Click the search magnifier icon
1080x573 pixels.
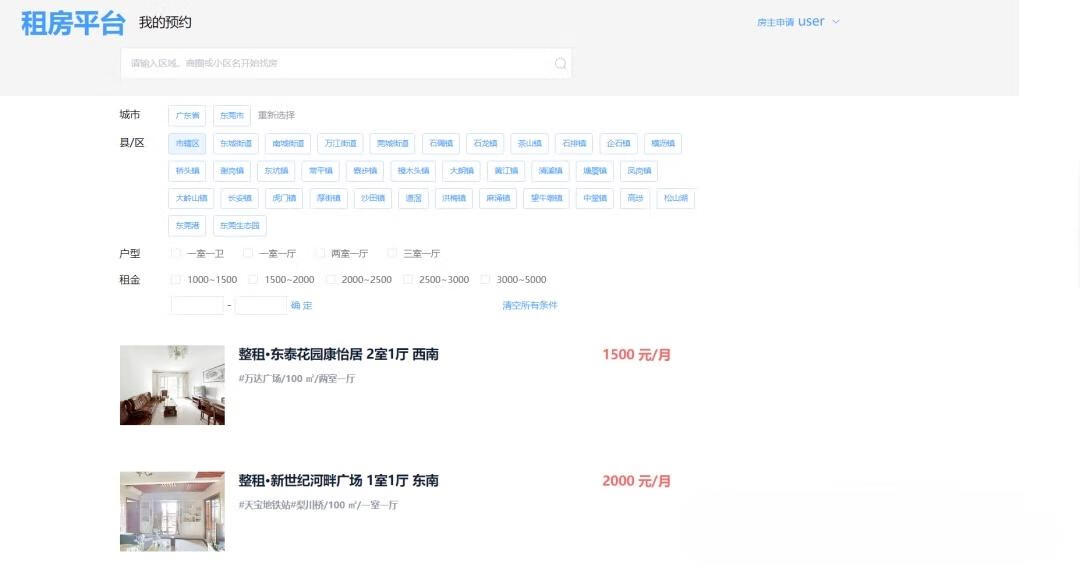click(560, 63)
